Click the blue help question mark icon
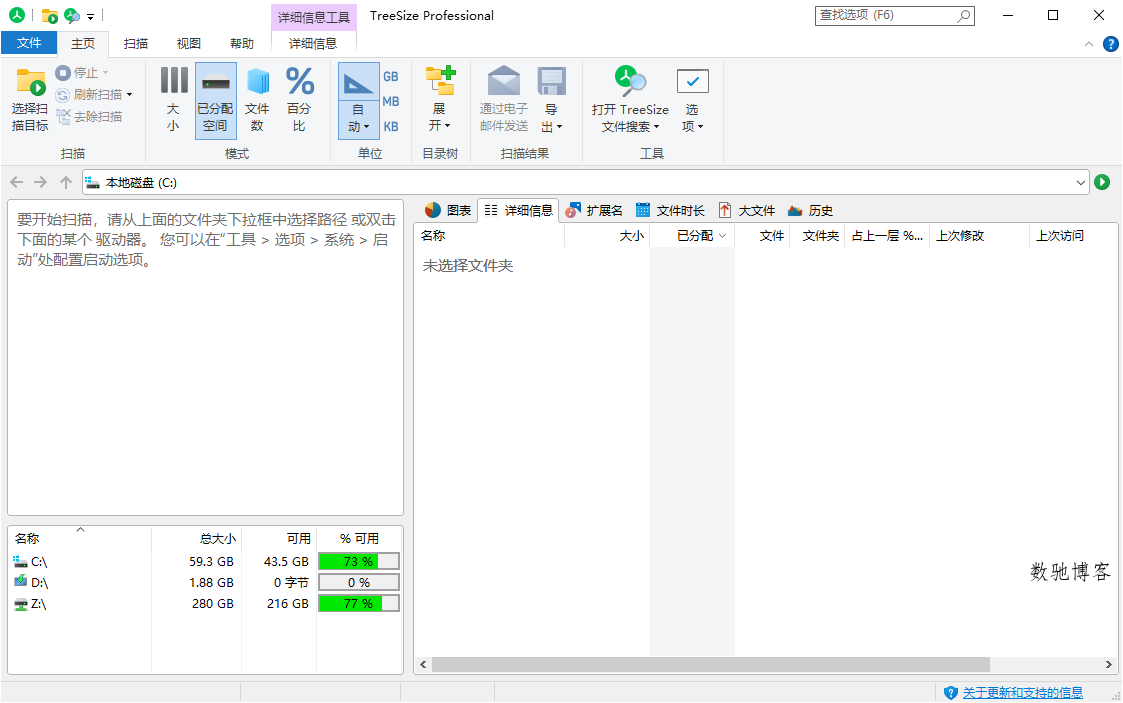 [1110, 44]
